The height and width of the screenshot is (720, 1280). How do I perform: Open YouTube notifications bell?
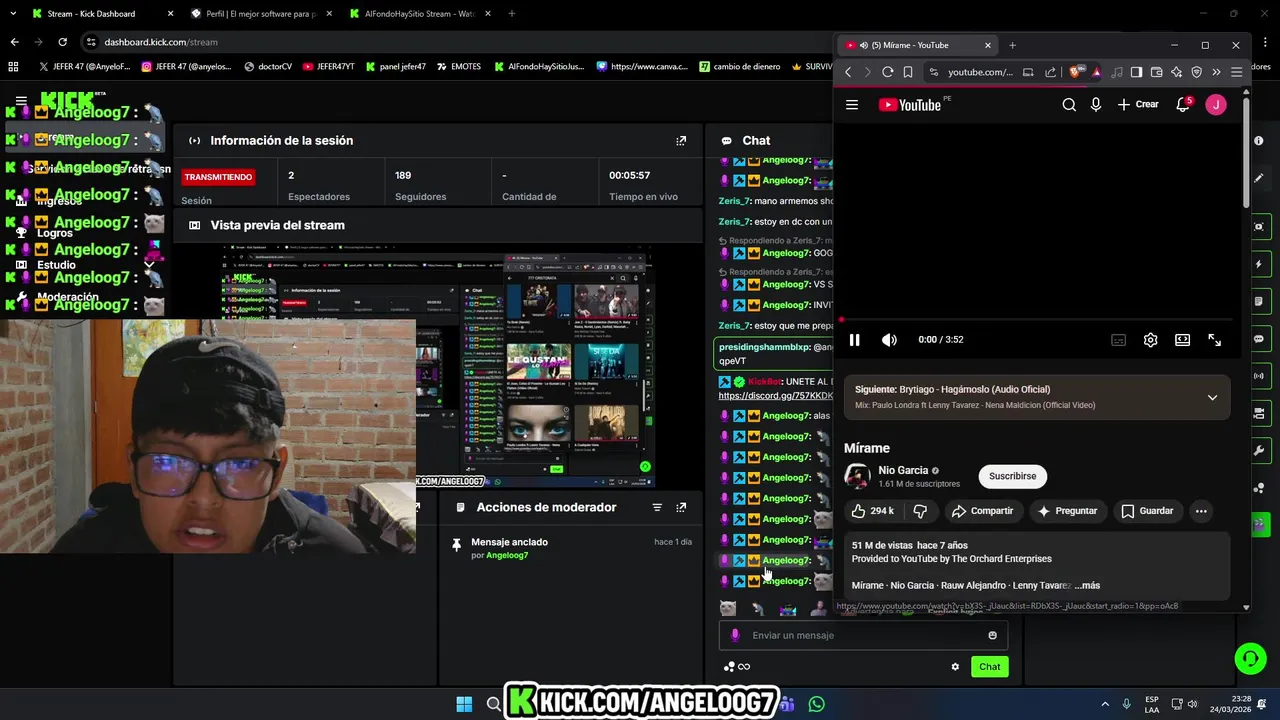click(x=1183, y=105)
